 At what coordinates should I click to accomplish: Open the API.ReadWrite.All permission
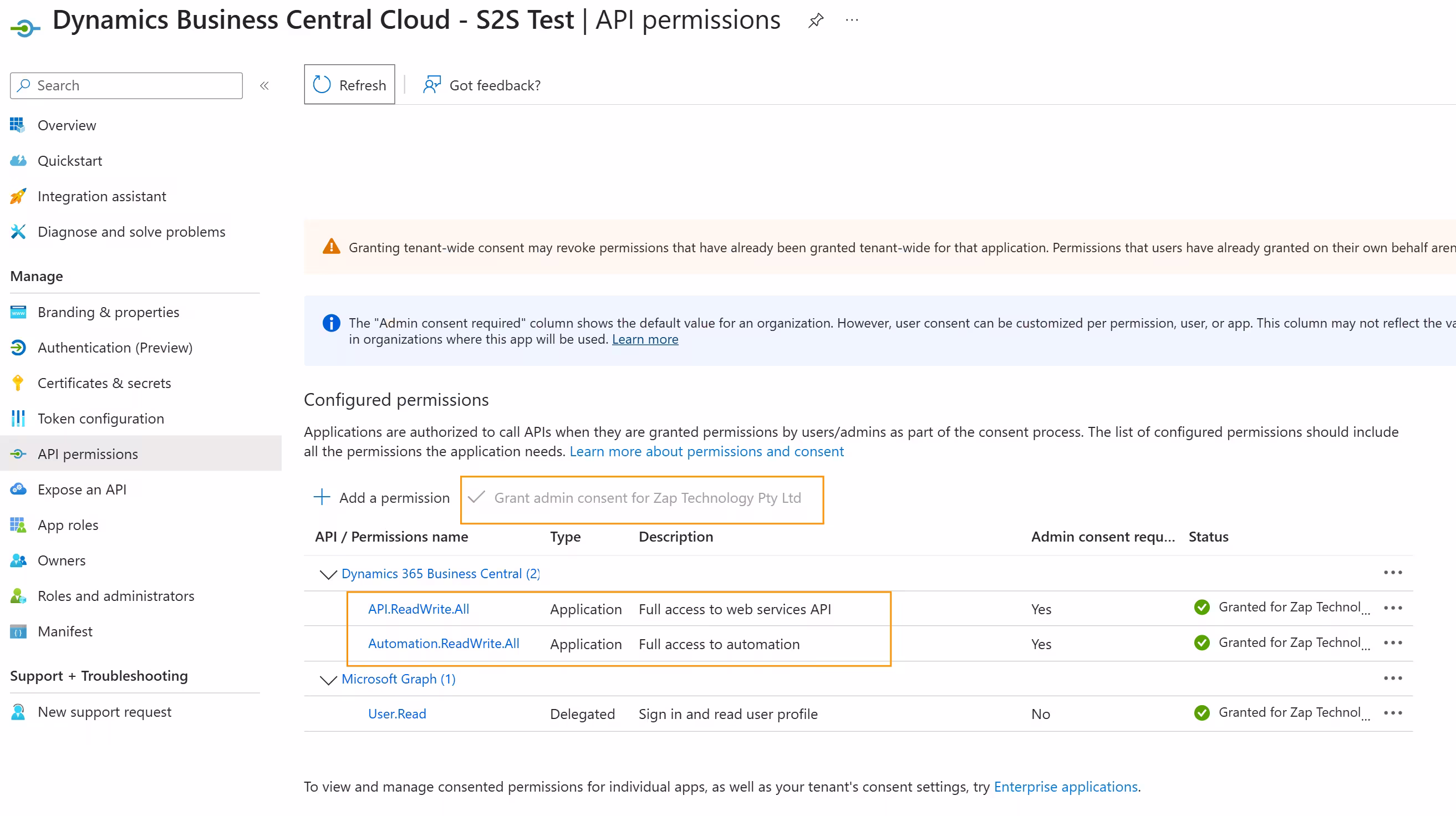click(419, 609)
